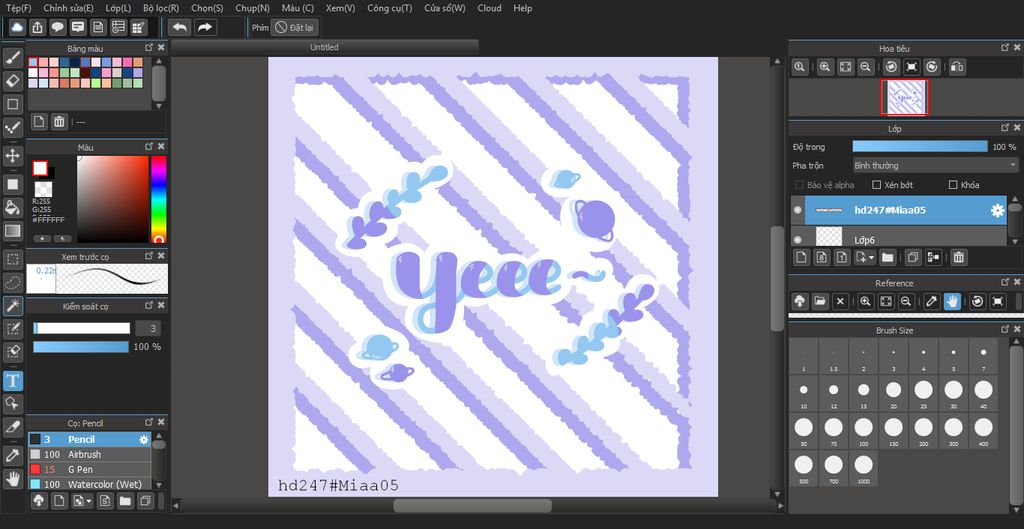
Task: Select the Airbrush brush
Action: pyautogui.click(x=89, y=455)
